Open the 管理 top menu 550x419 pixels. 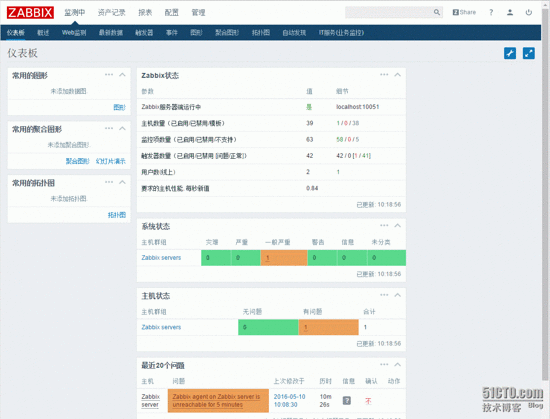[198, 13]
